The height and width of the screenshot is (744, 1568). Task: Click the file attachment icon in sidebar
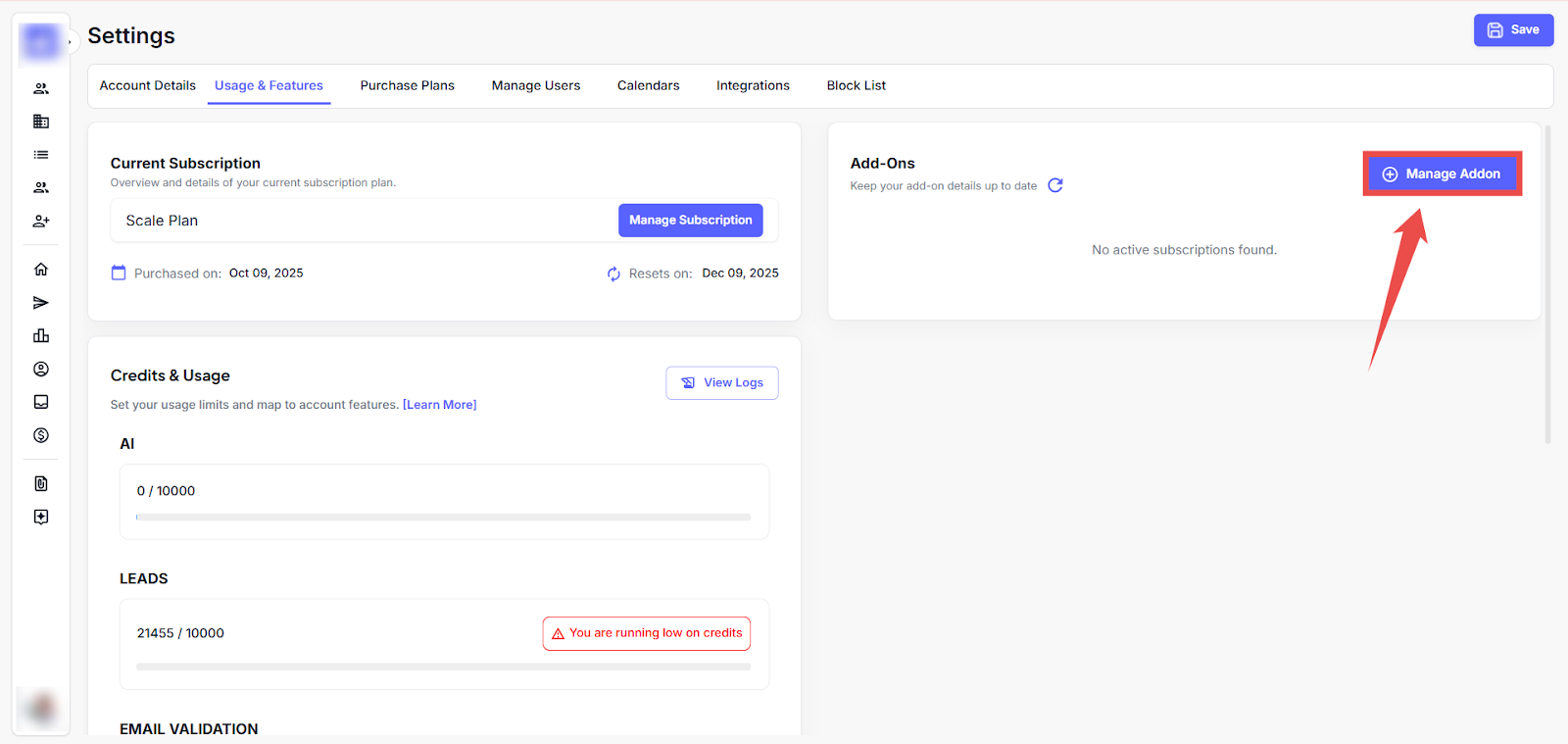click(41, 483)
